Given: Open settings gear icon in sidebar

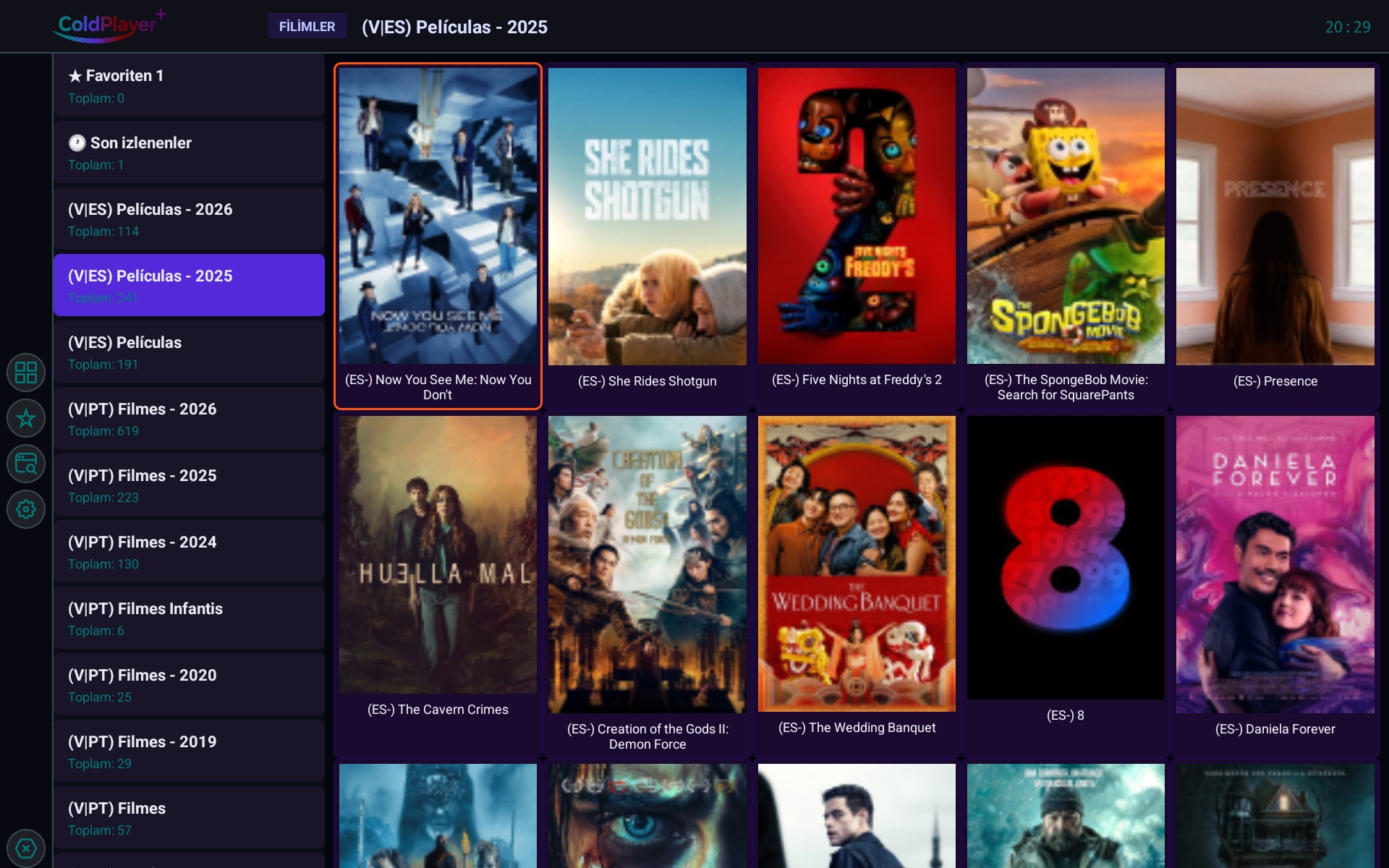Looking at the screenshot, I should [26, 509].
